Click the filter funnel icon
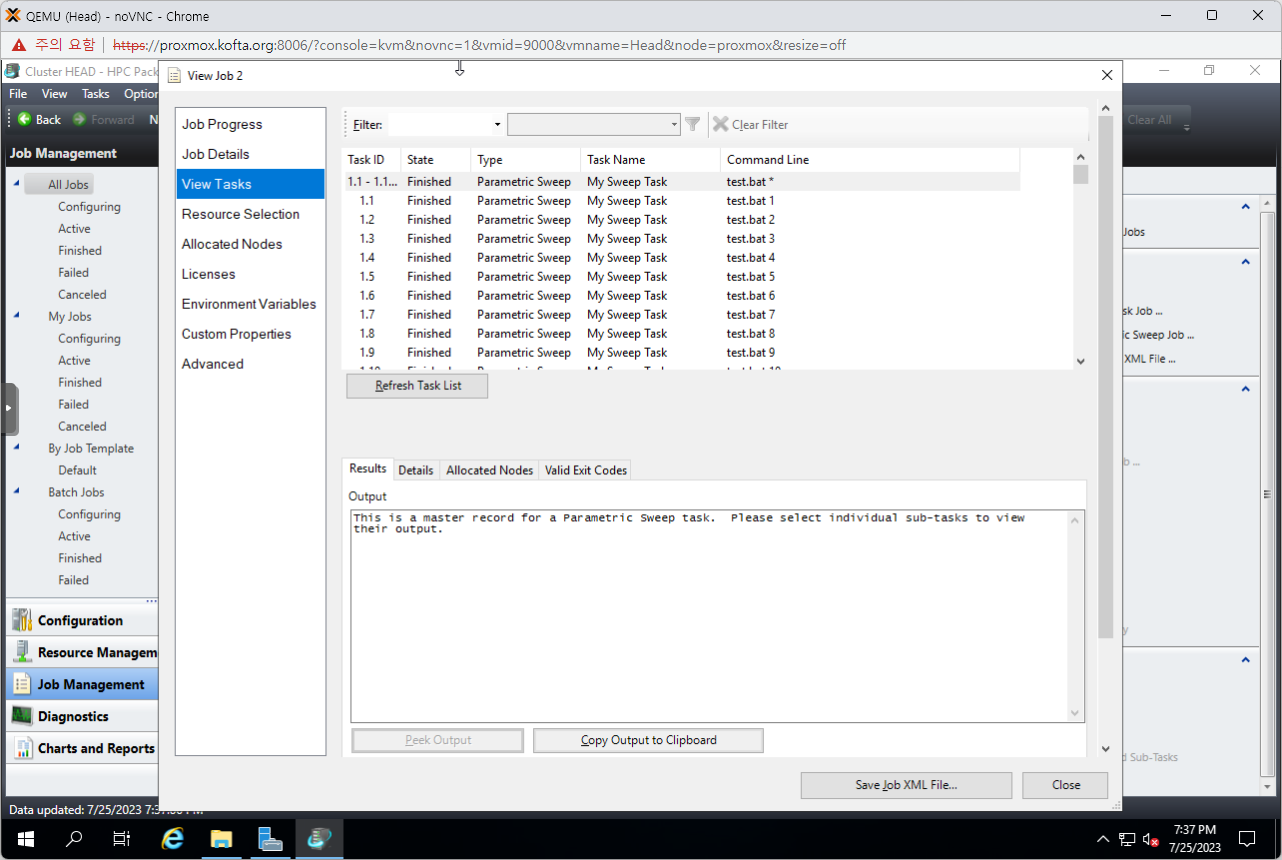The image size is (1282, 860). coord(692,124)
